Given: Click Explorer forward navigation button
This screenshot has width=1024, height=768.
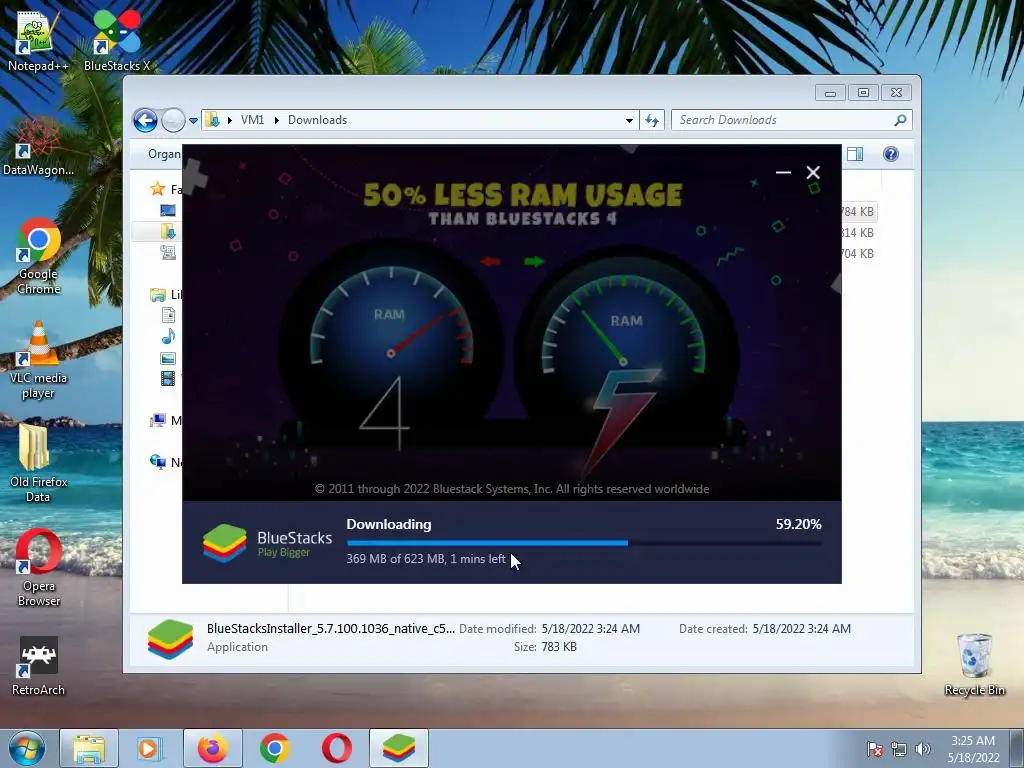Looking at the screenshot, I should click(x=173, y=120).
